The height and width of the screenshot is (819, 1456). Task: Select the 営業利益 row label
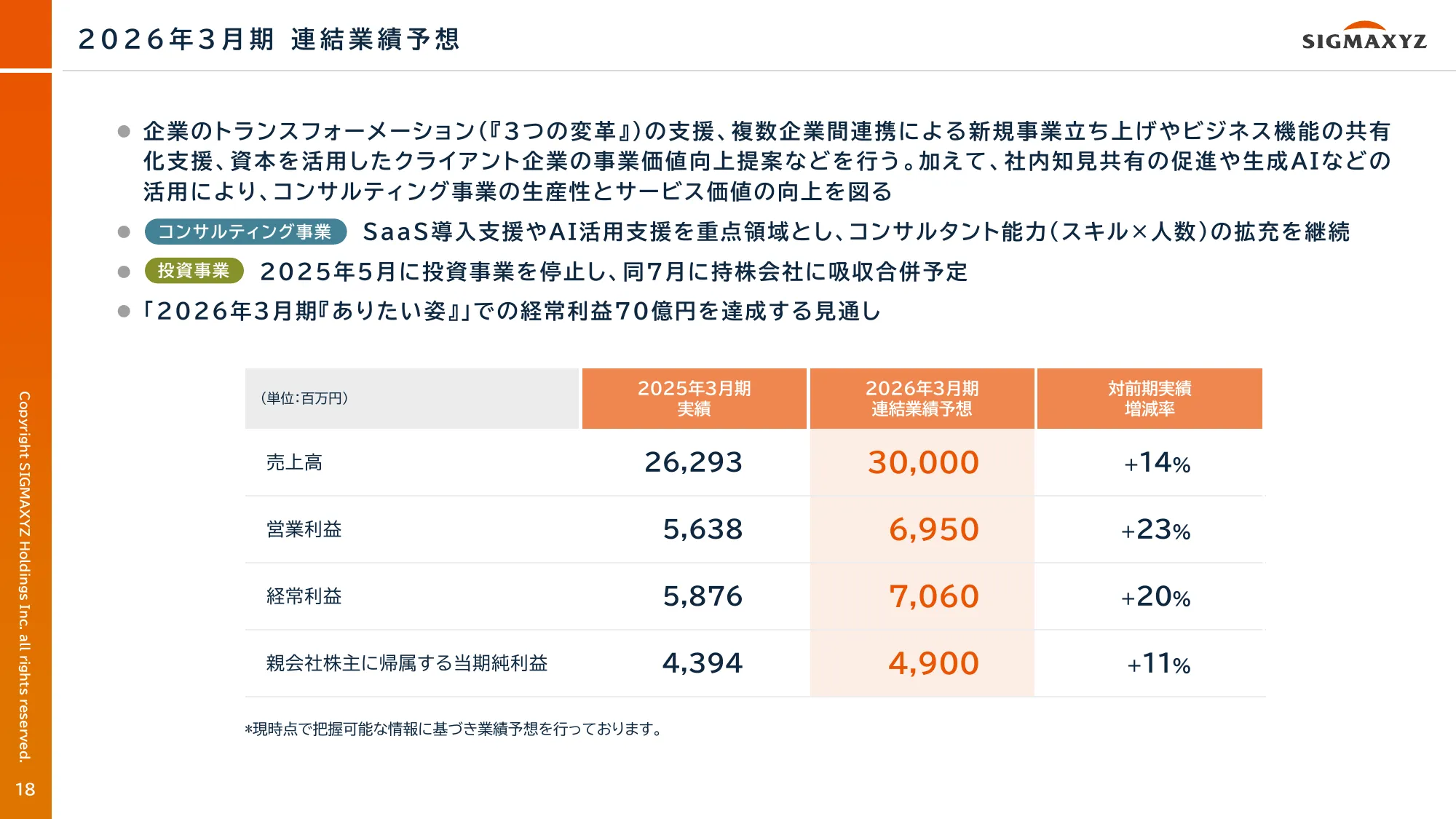pos(304,529)
